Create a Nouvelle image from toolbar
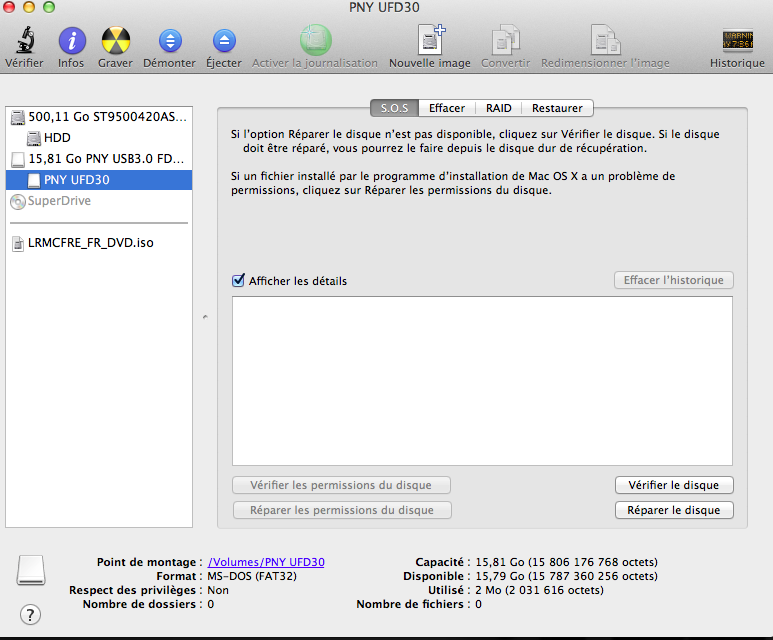Screen dimensions: 773x640 pyautogui.click(x=430, y=42)
